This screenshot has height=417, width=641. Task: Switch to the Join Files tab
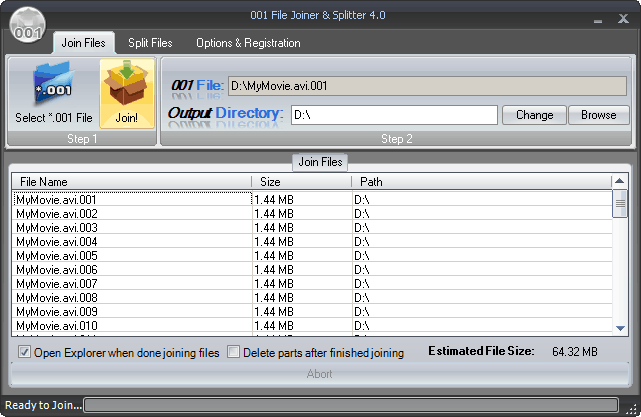pyautogui.click(x=84, y=43)
